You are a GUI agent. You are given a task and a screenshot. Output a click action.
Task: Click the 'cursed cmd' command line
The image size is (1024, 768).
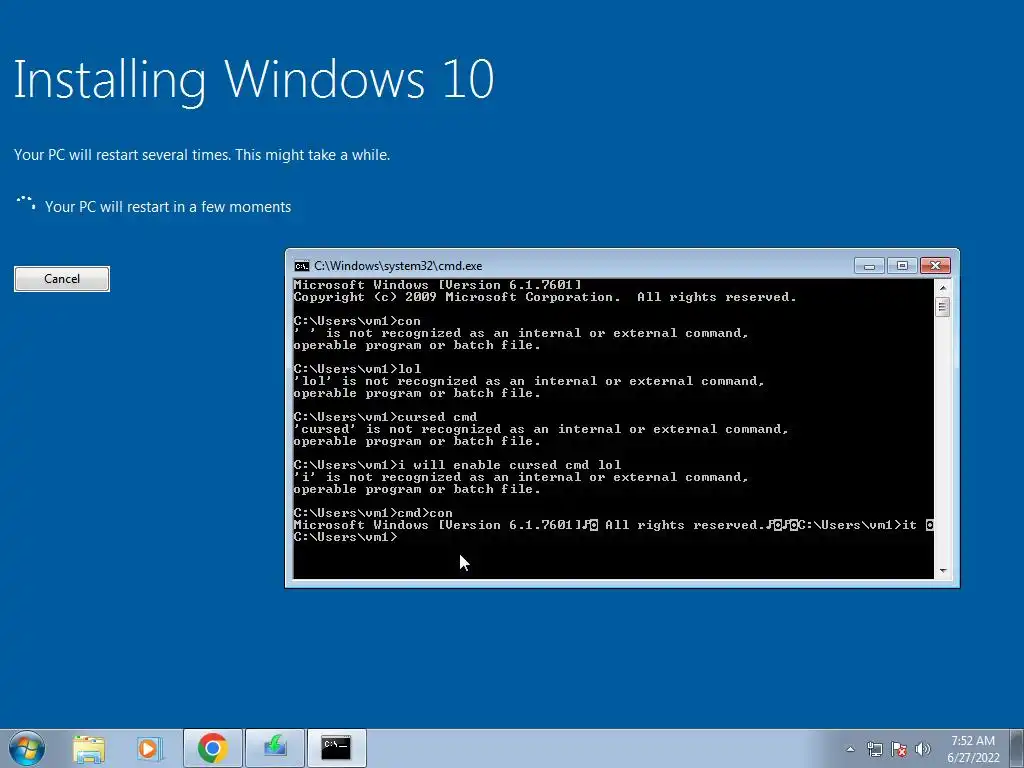385,417
